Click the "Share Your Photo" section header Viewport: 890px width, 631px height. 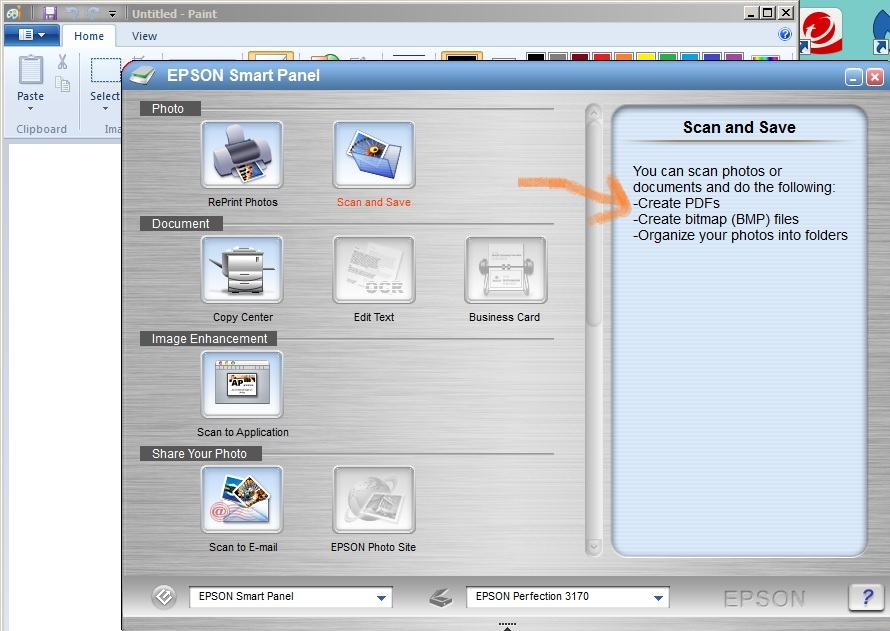[201, 453]
